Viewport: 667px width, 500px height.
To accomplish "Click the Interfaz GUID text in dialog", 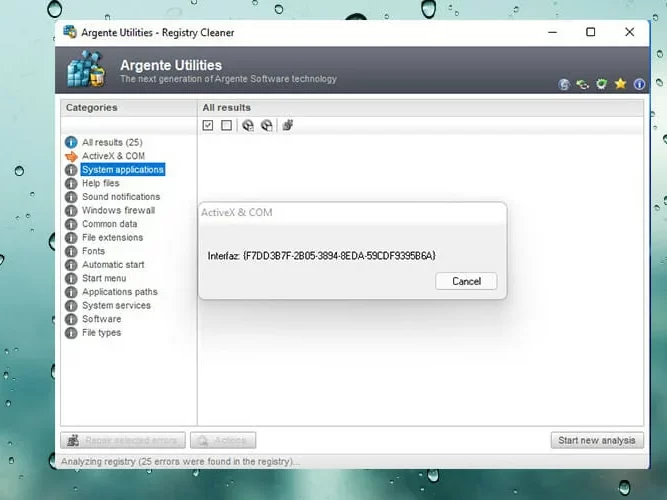I will (322, 256).
